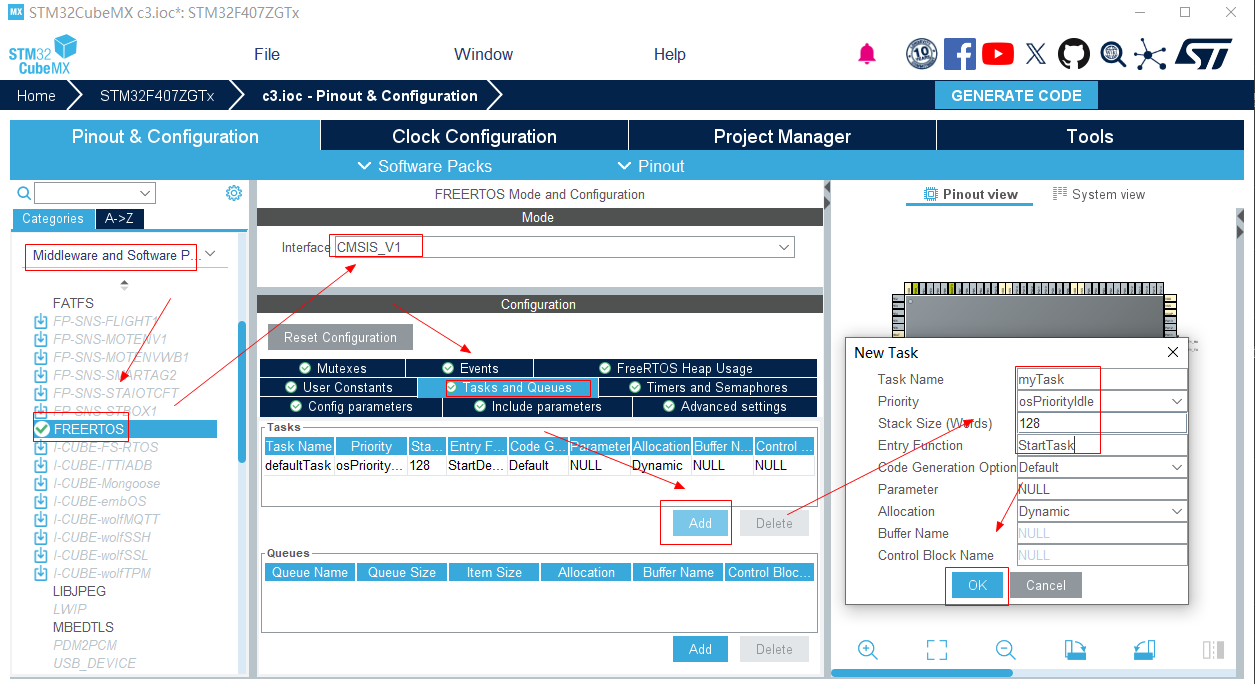The width and height of the screenshot is (1255, 684).
Task: Open the Window menu
Action: coord(483,54)
